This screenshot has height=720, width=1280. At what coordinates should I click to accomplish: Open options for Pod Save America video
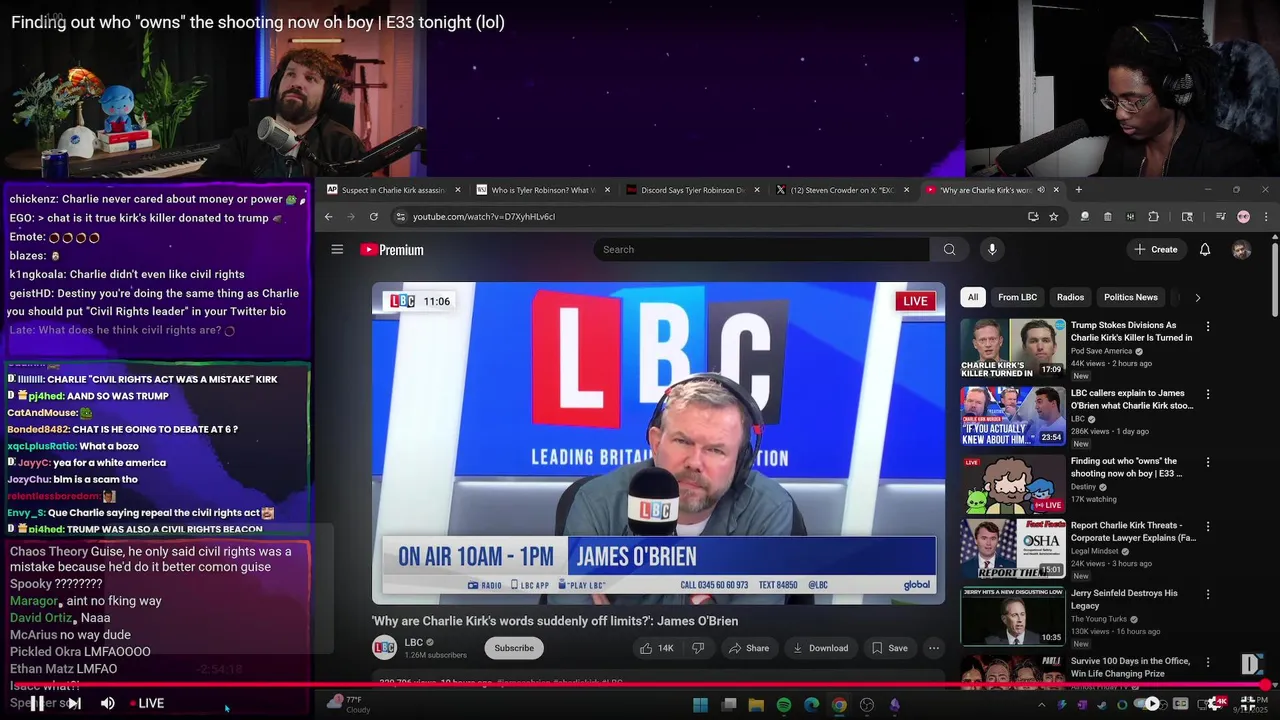[1207, 326]
